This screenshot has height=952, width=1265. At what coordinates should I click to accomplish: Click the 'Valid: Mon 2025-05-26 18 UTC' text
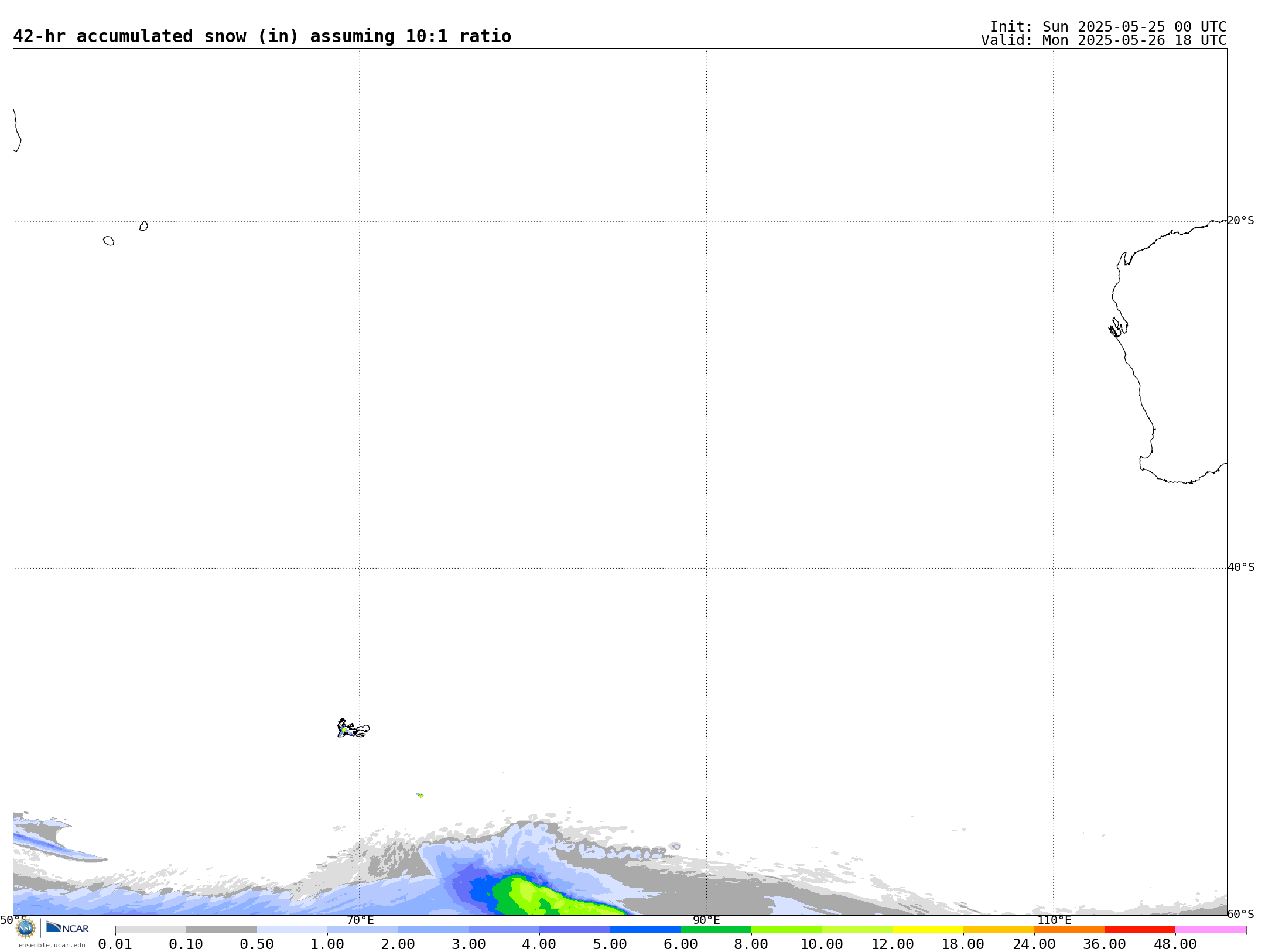coord(1104,40)
